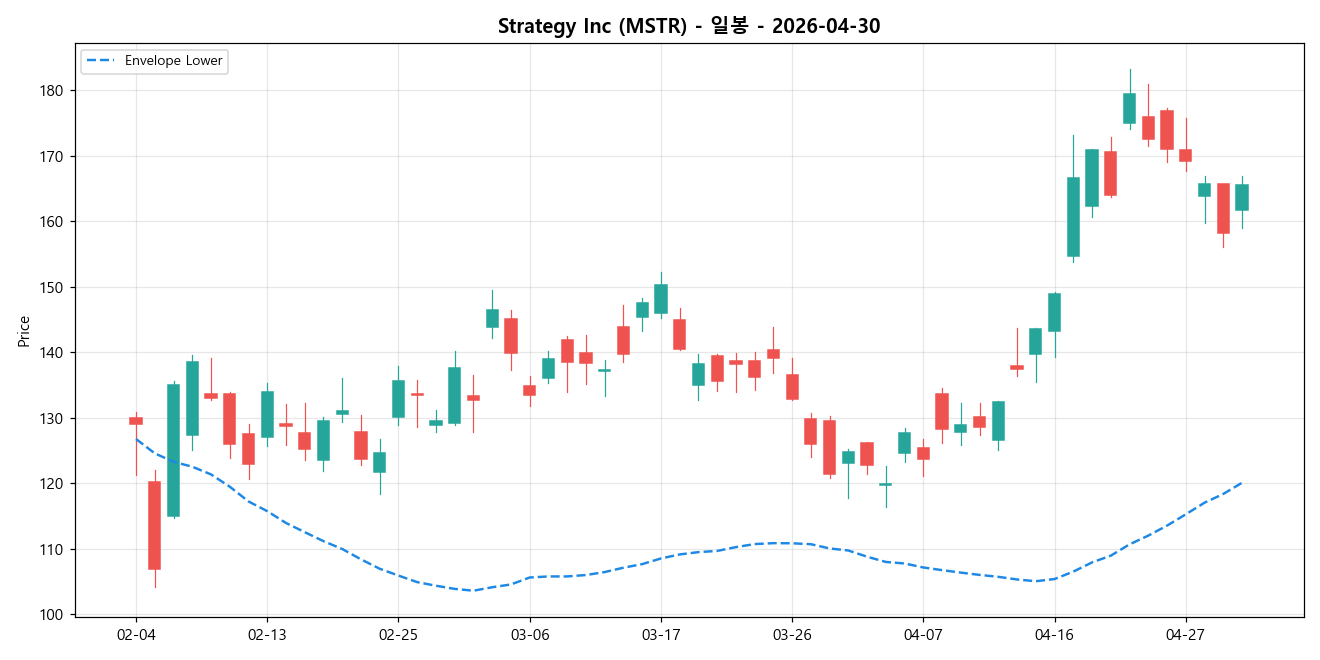Screen dimensions: 1320x660
Task: Click the 04-16 date label
Action: (x=1054, y=635)
